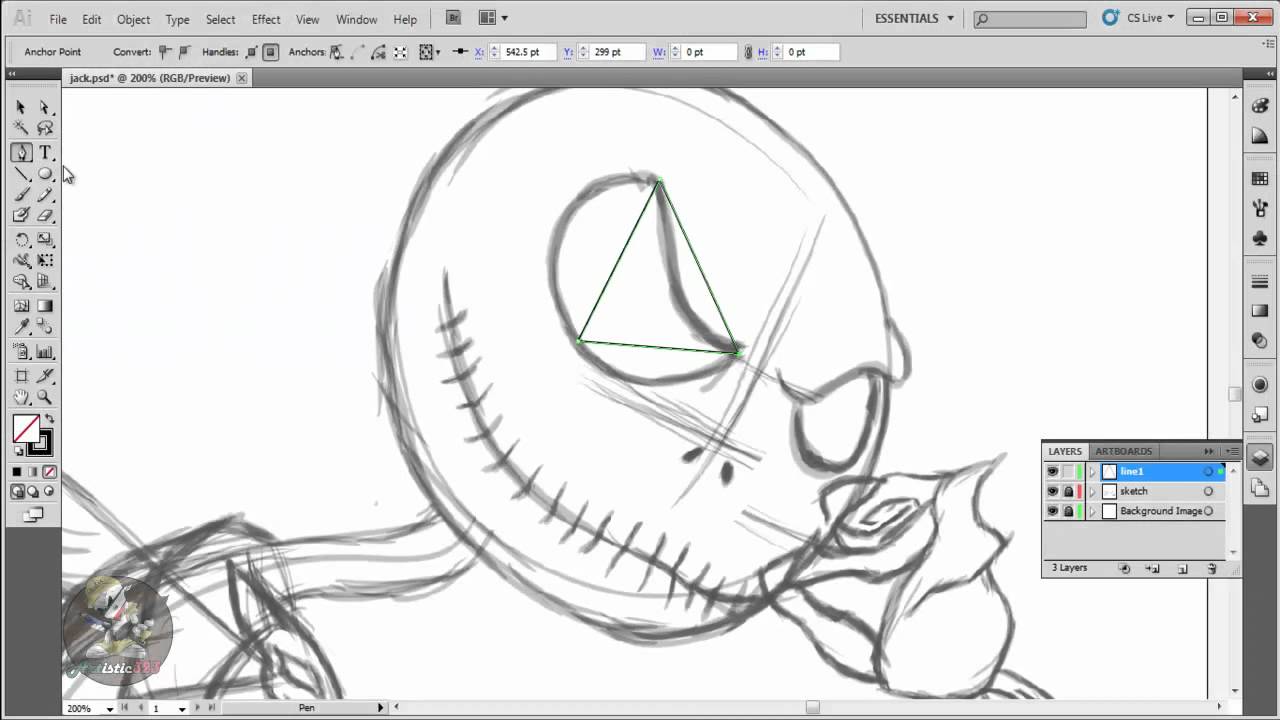1280x720 pixels.
Task: Open the CS Live dropdown
Action: (x=1139, y=18)
